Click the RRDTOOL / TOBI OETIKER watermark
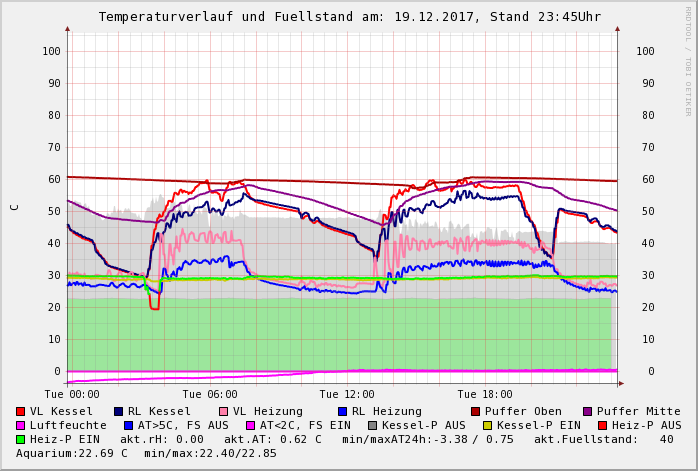 [x=688, y=60]
